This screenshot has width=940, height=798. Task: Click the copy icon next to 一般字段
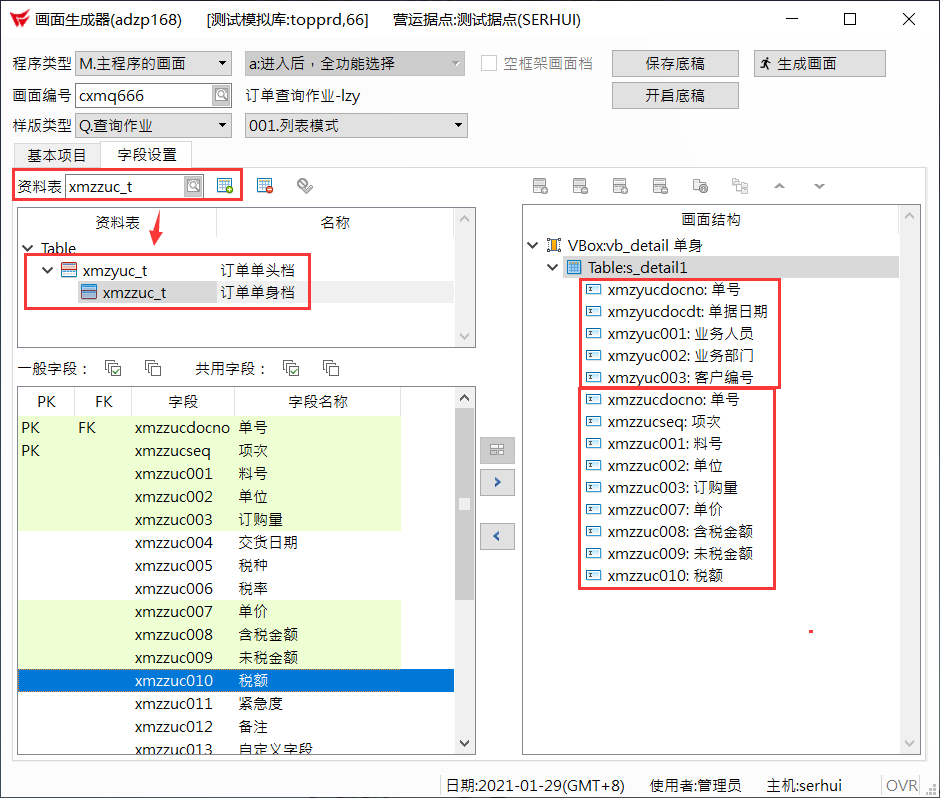pyautogui.click(x=113, y=368)
